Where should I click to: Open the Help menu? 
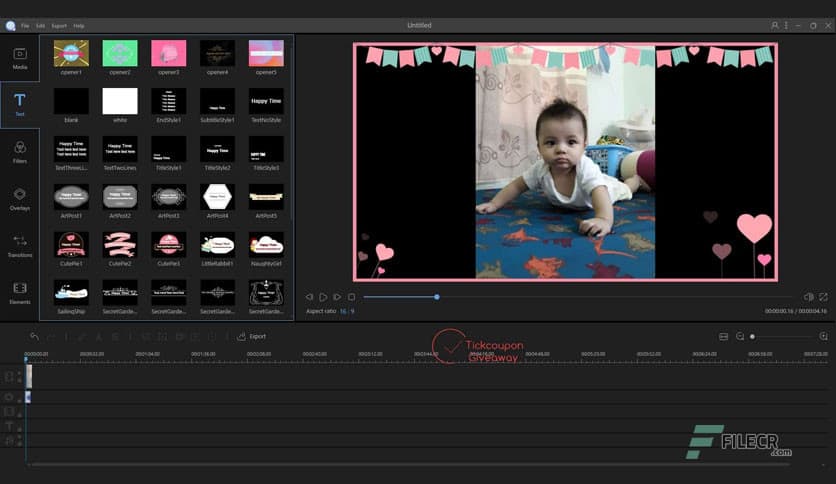point(79,25)
